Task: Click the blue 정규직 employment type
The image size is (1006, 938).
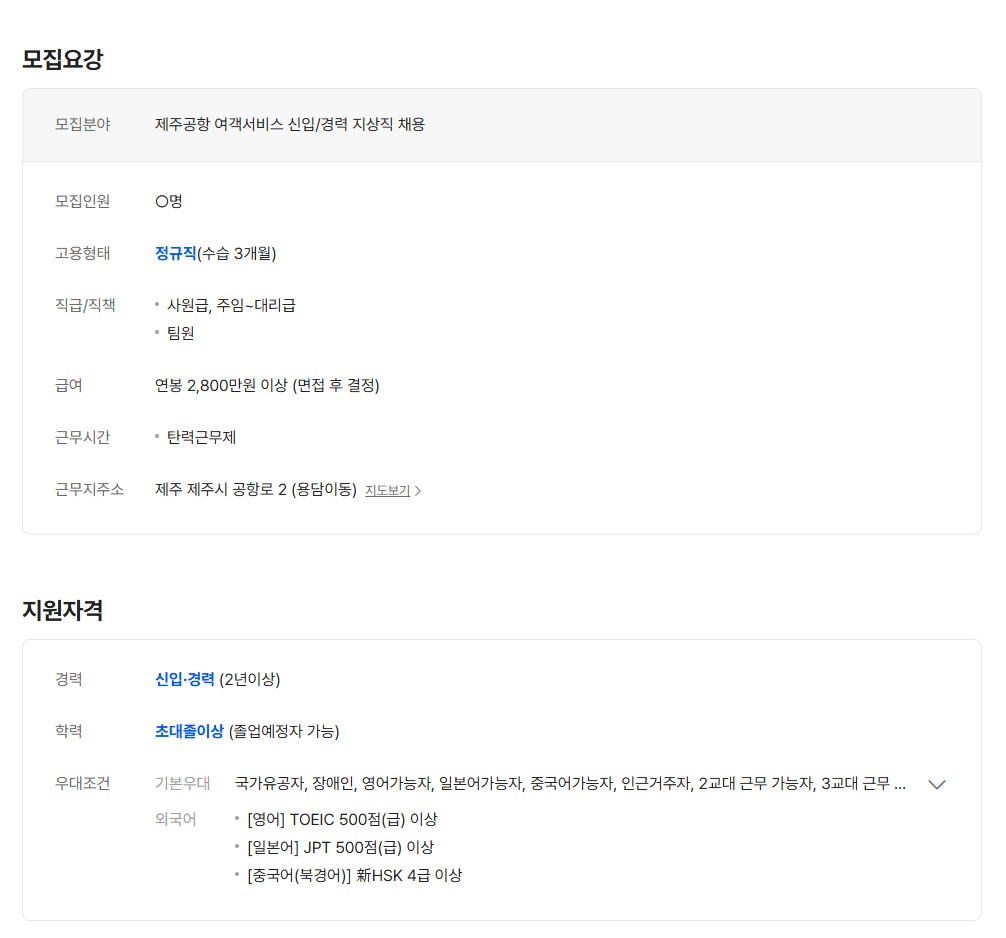Action: (176, 253)
